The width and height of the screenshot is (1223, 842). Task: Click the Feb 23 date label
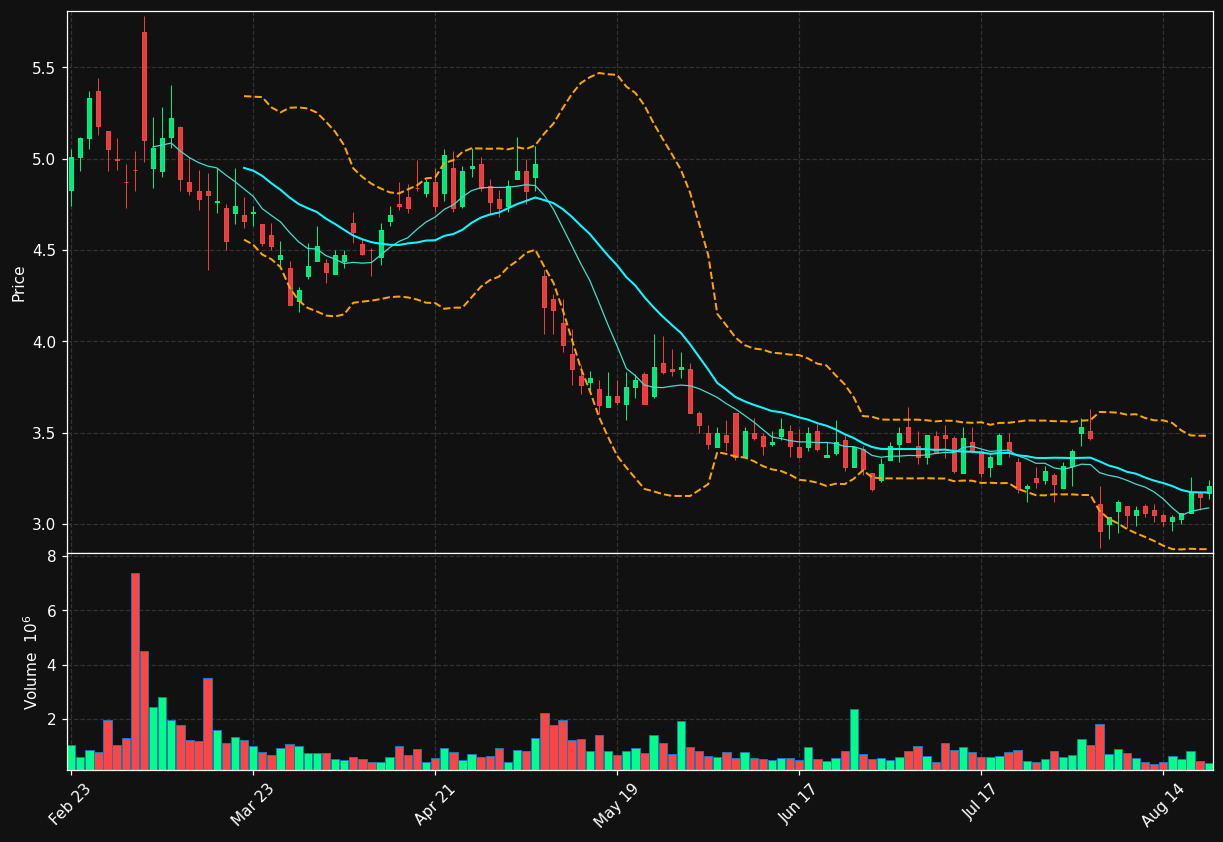[70, 805]
